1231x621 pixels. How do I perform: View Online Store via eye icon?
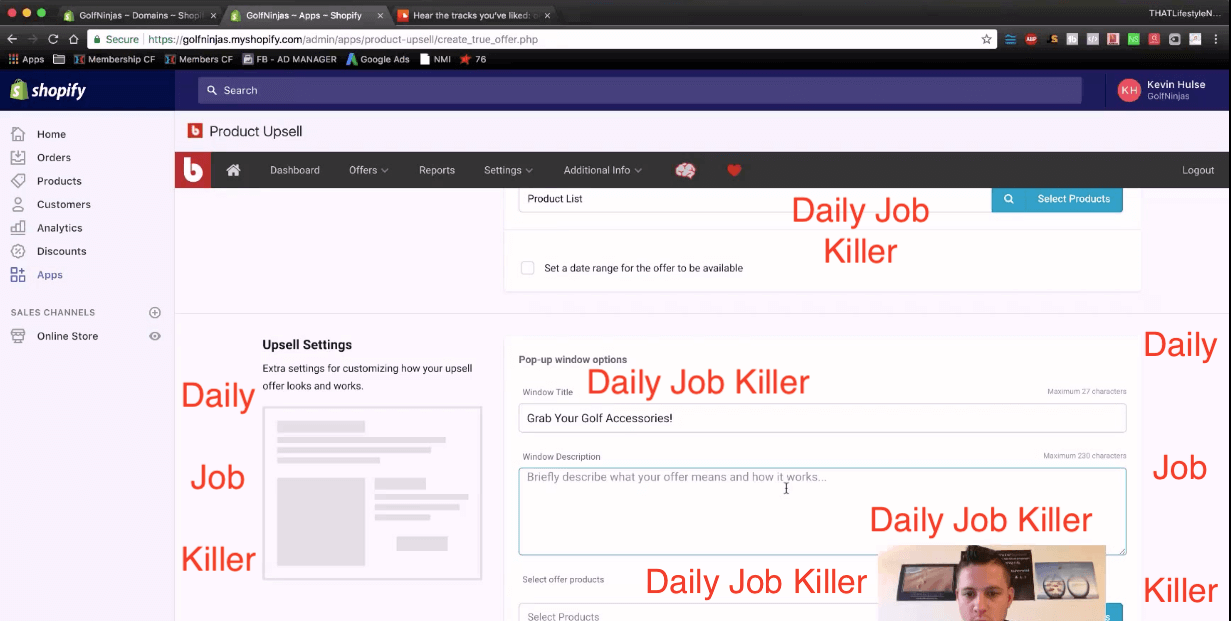[155, 336]
